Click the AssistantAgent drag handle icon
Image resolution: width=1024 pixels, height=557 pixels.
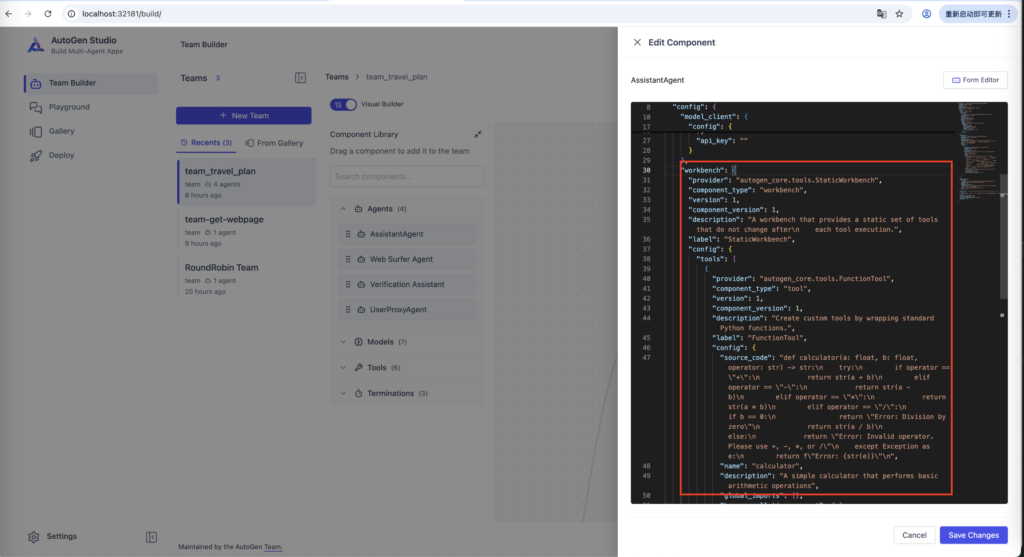[x=348, y=234]
